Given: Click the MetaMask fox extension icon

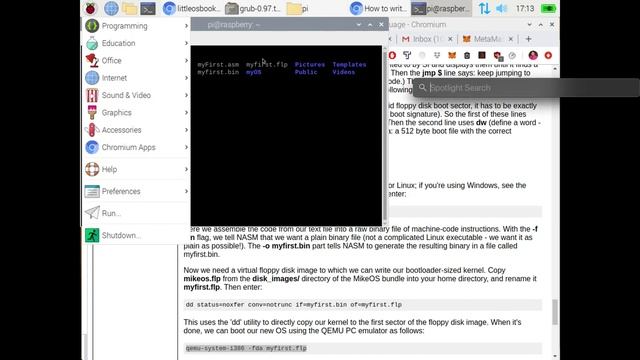Looking at the screenshot, I should click(x=452, y=55).
